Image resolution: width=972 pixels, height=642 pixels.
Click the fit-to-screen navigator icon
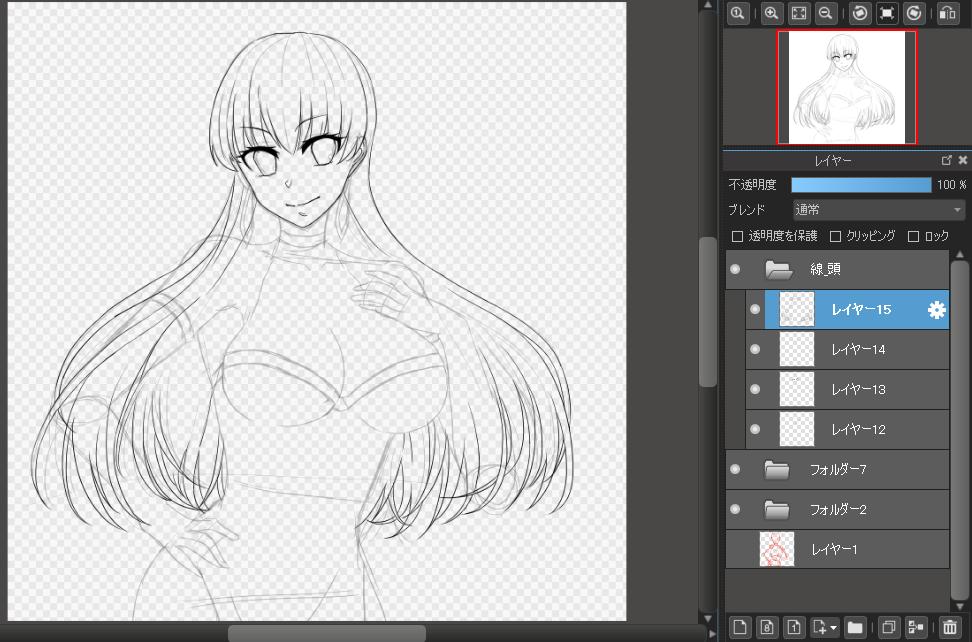pos(799,13)
